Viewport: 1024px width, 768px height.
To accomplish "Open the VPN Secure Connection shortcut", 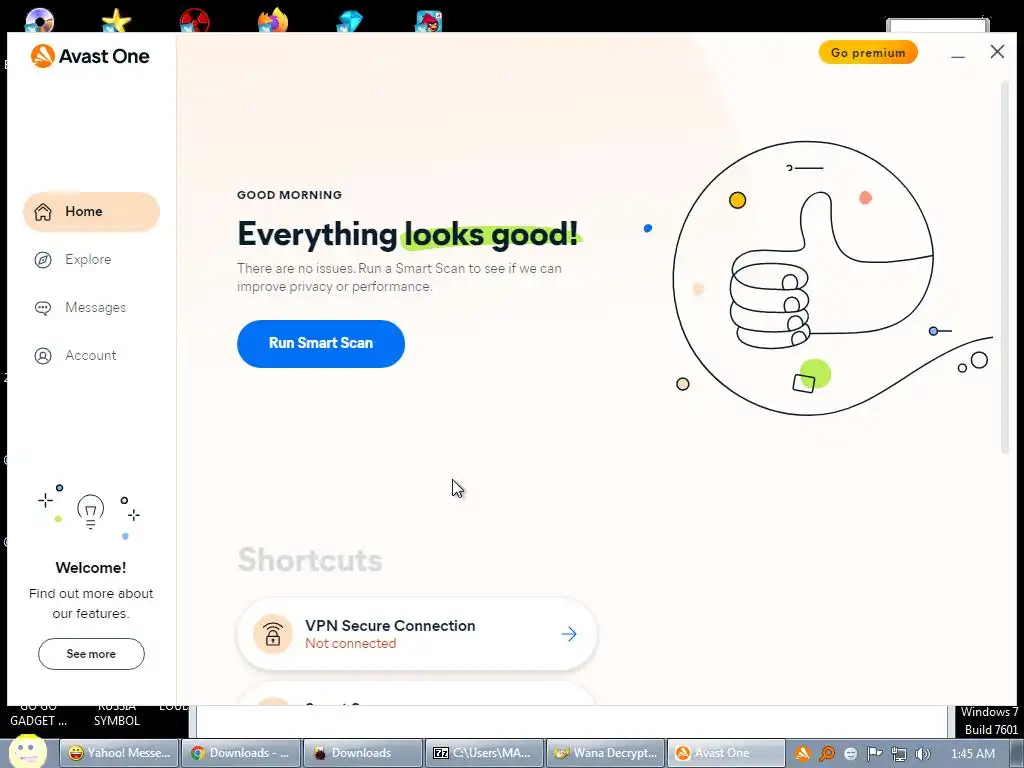I will 417,634.
